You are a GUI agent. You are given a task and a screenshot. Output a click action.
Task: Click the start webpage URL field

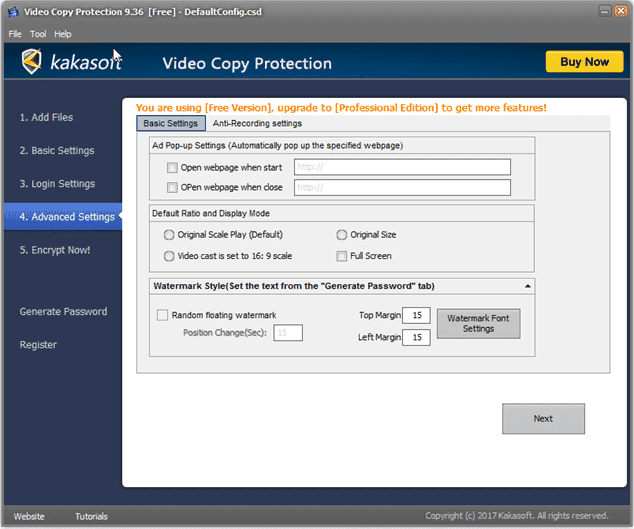click(402, 167)
